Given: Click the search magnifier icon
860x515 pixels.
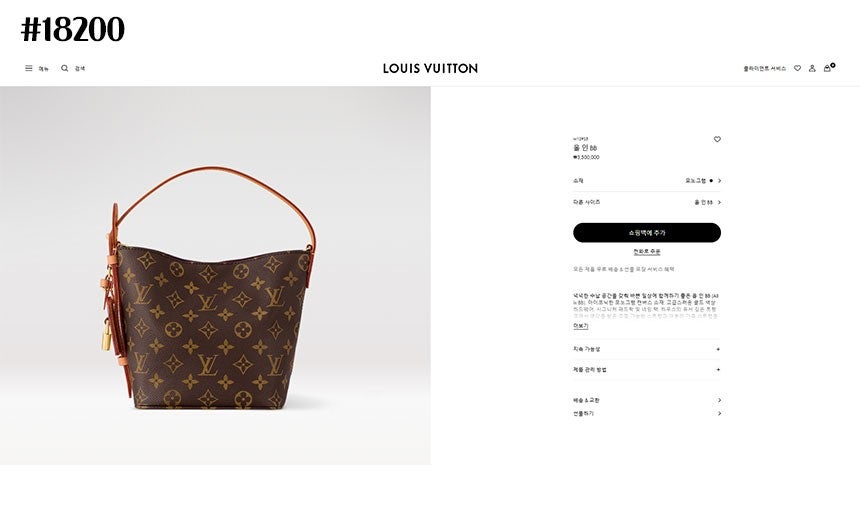Looking at the screenshot, I should coord(65,69).
